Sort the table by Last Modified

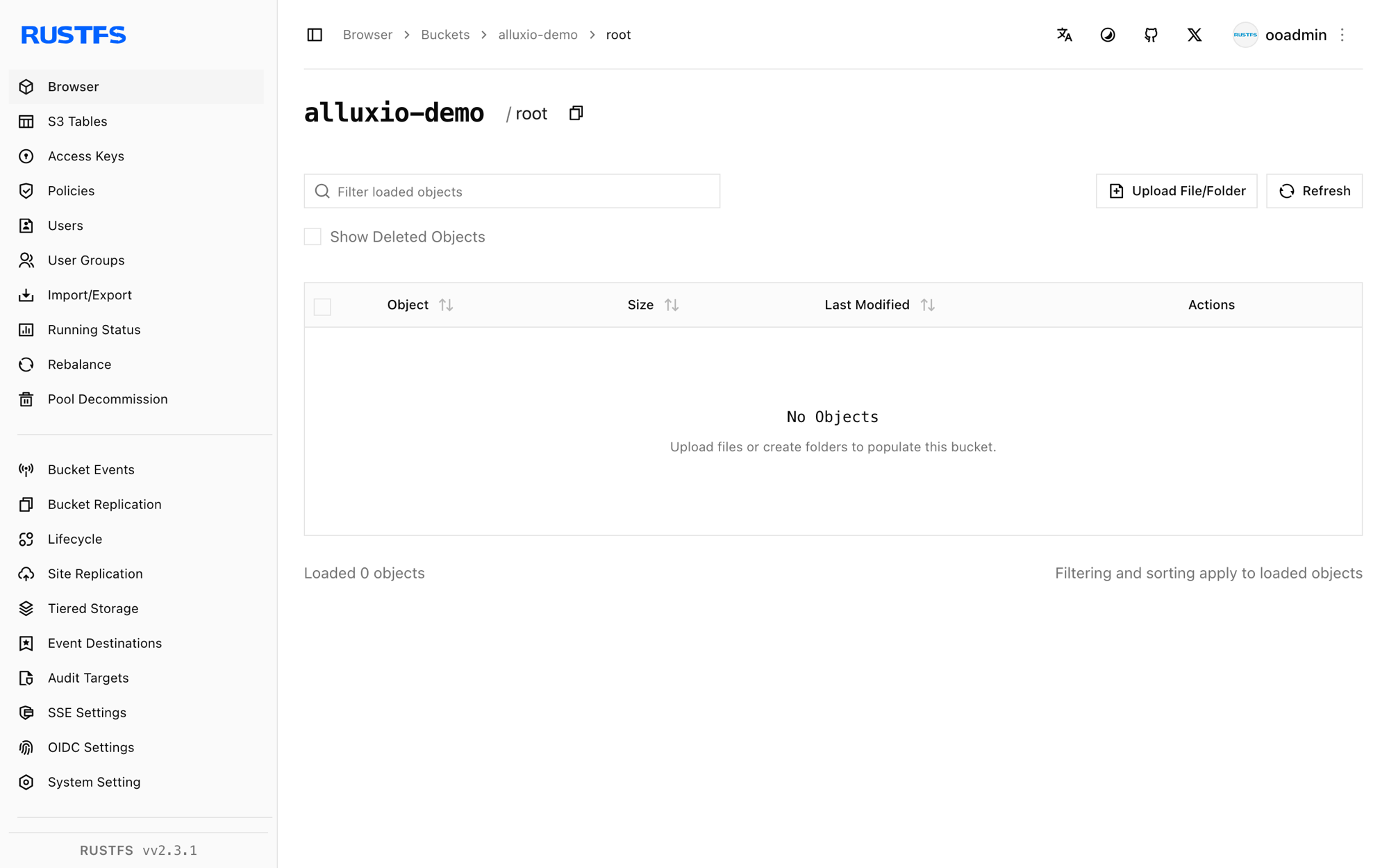[x=928, y=305]
